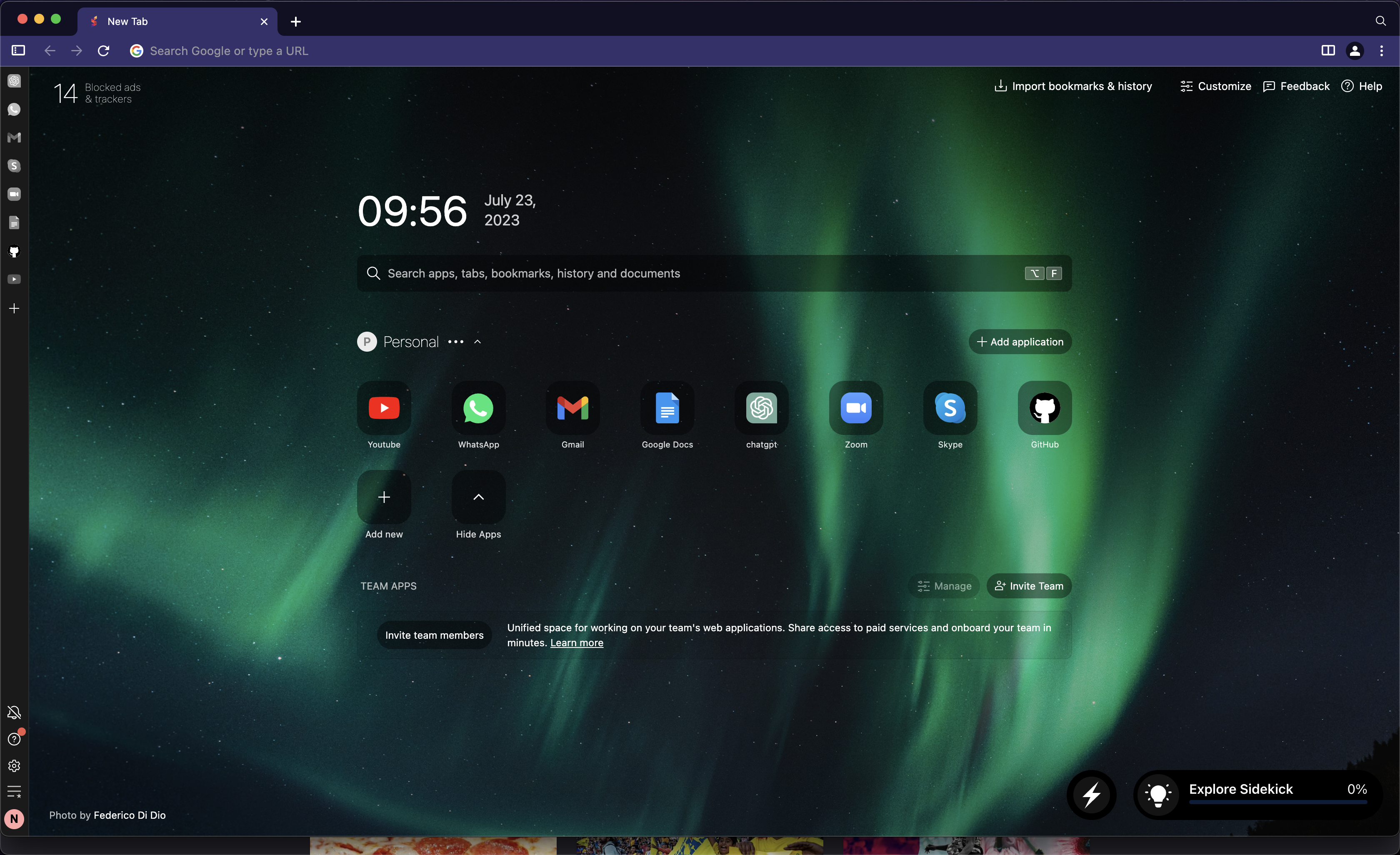
Task: Click search apps and bookmarks field
Action: point(714,273)
